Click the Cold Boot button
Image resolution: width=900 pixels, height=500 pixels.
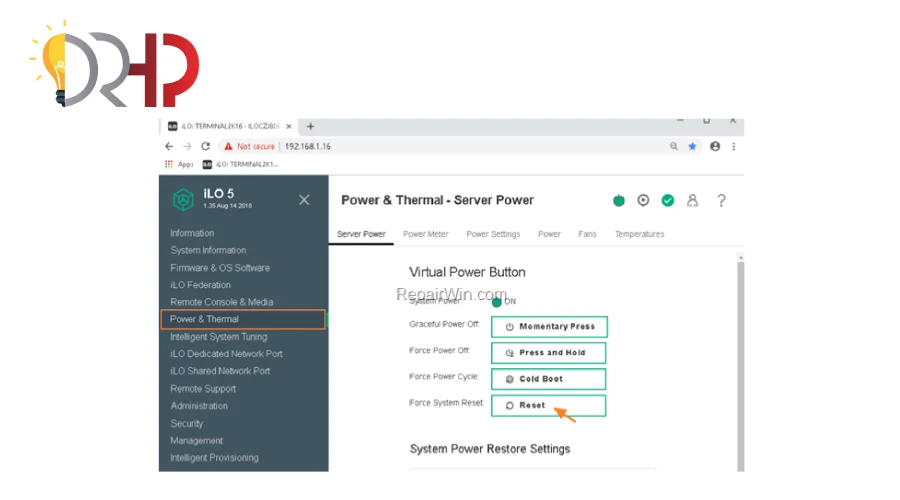(549, 379)
